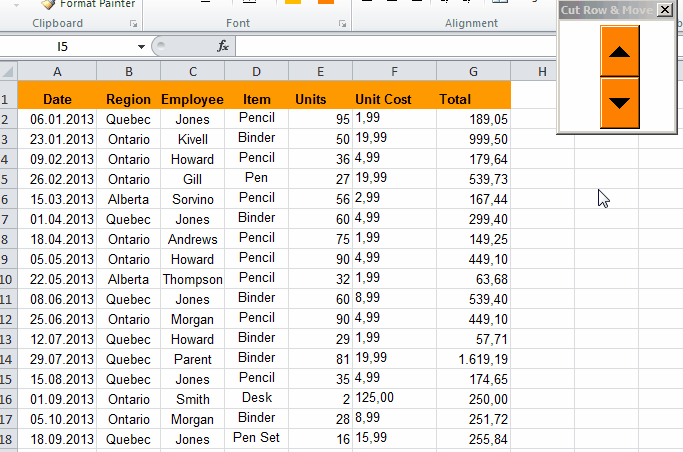Select the cell with date 22.05.2013
This screenshot has width=683, height=452.
click(x=57, y=279)
